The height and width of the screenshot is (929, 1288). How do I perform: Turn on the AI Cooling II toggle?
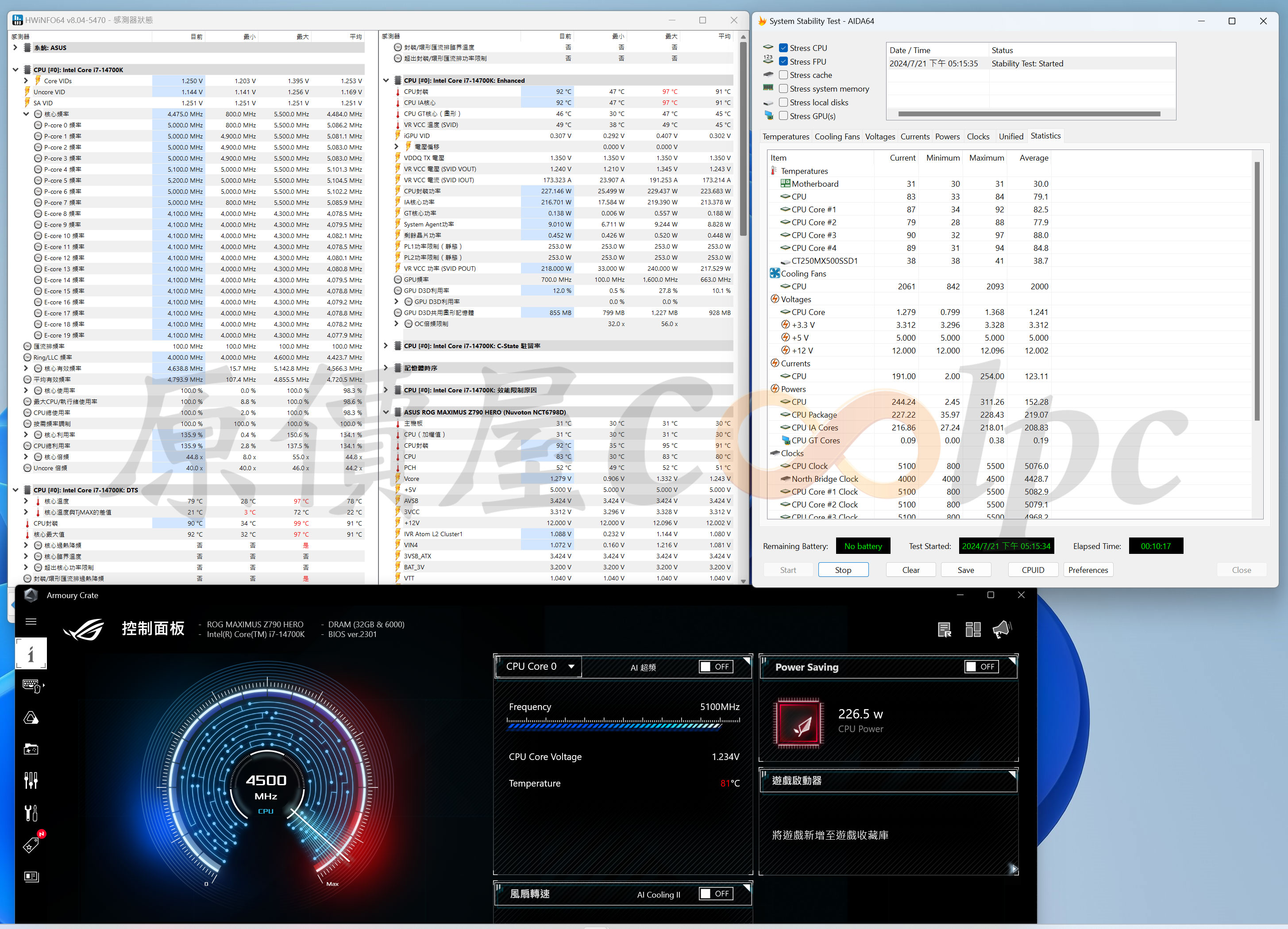coord(716,894)
